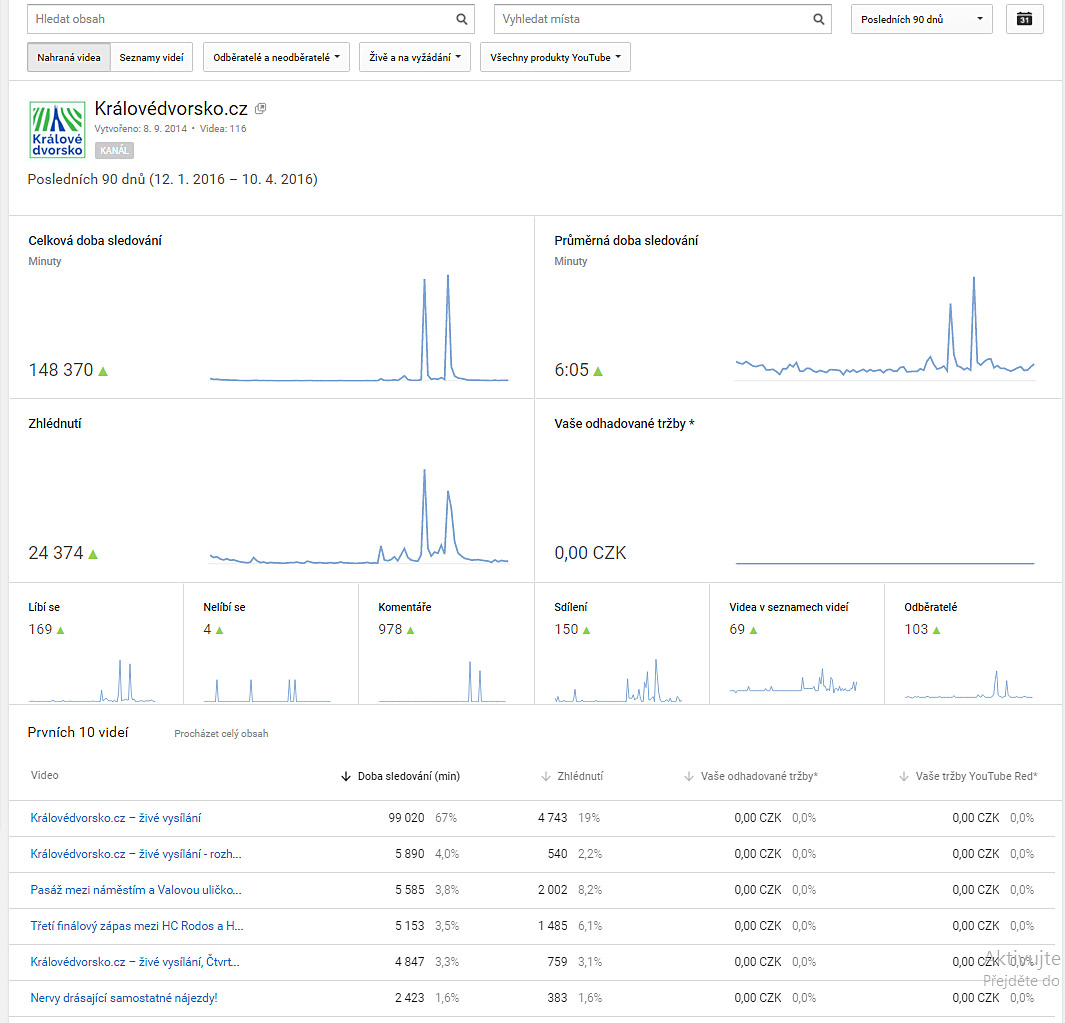Switch to Seznamy videí view
Image resolution: width=1065 pixels, height=1023 pixels.
click(x=151, y=58)
